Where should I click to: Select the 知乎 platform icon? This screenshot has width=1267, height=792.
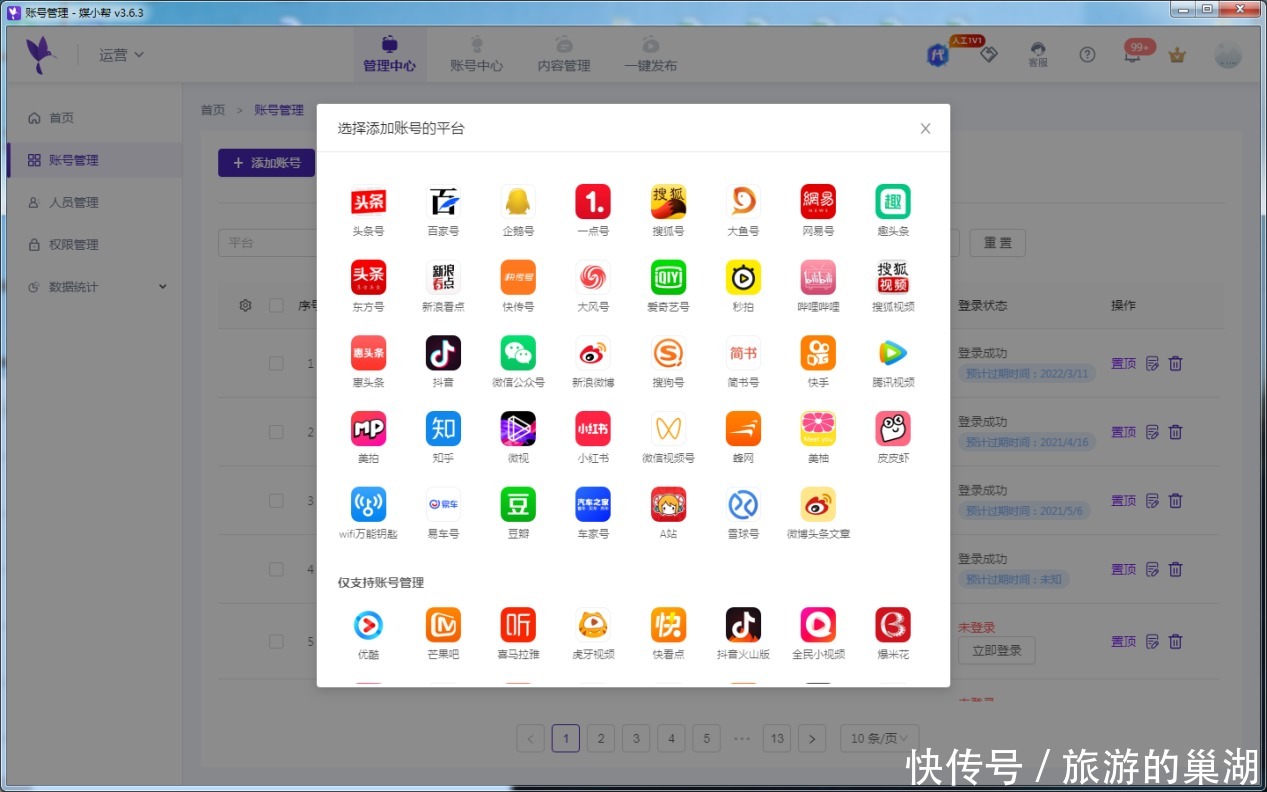click(x=443, y=429)
